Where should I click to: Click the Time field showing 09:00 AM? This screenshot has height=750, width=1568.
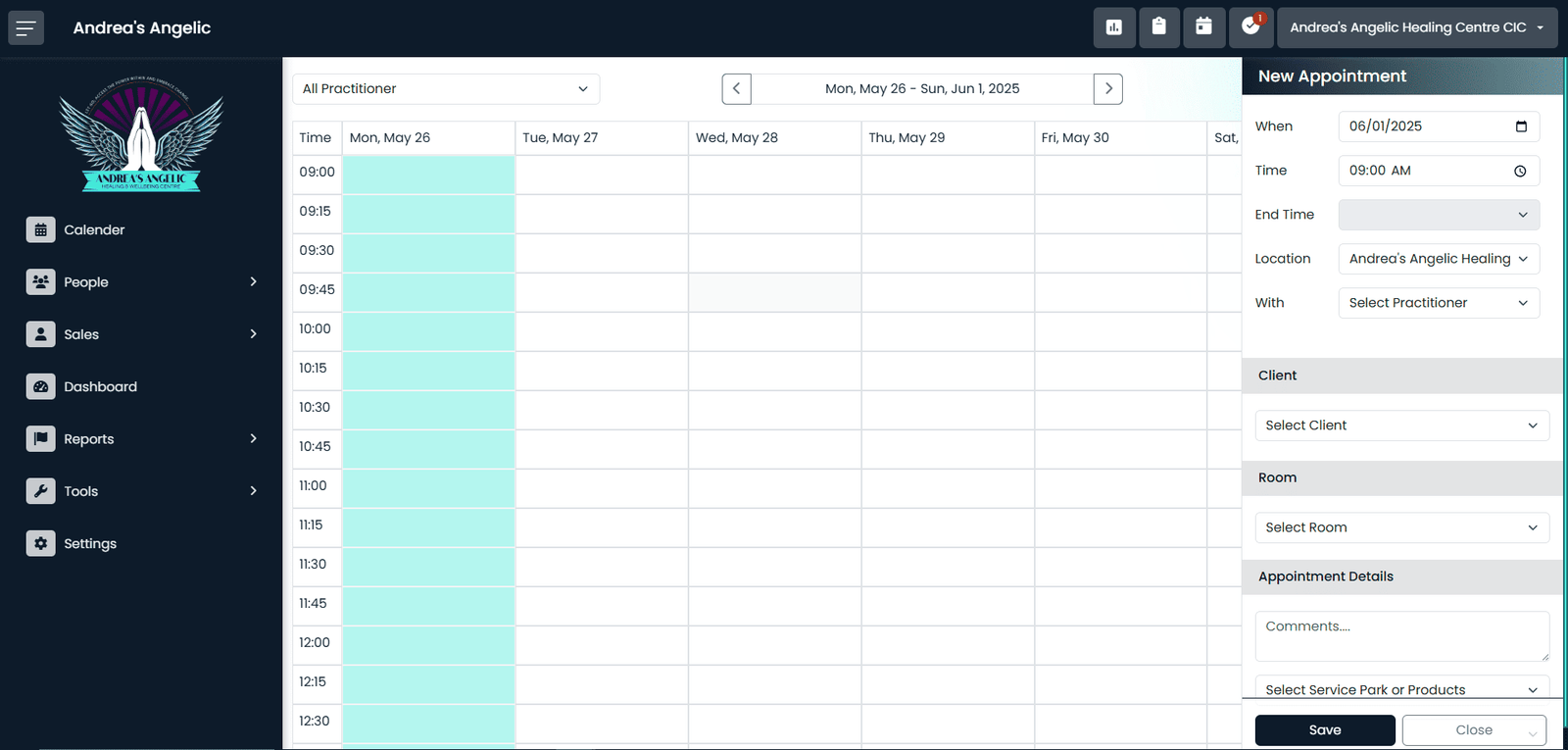click(1439, 171)
